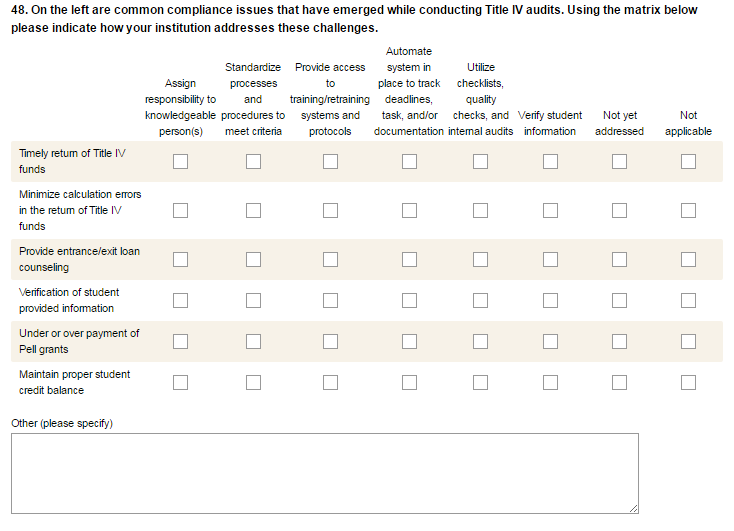Check 'Automate system' for Minimize calculation errors row

click(409, 211)
